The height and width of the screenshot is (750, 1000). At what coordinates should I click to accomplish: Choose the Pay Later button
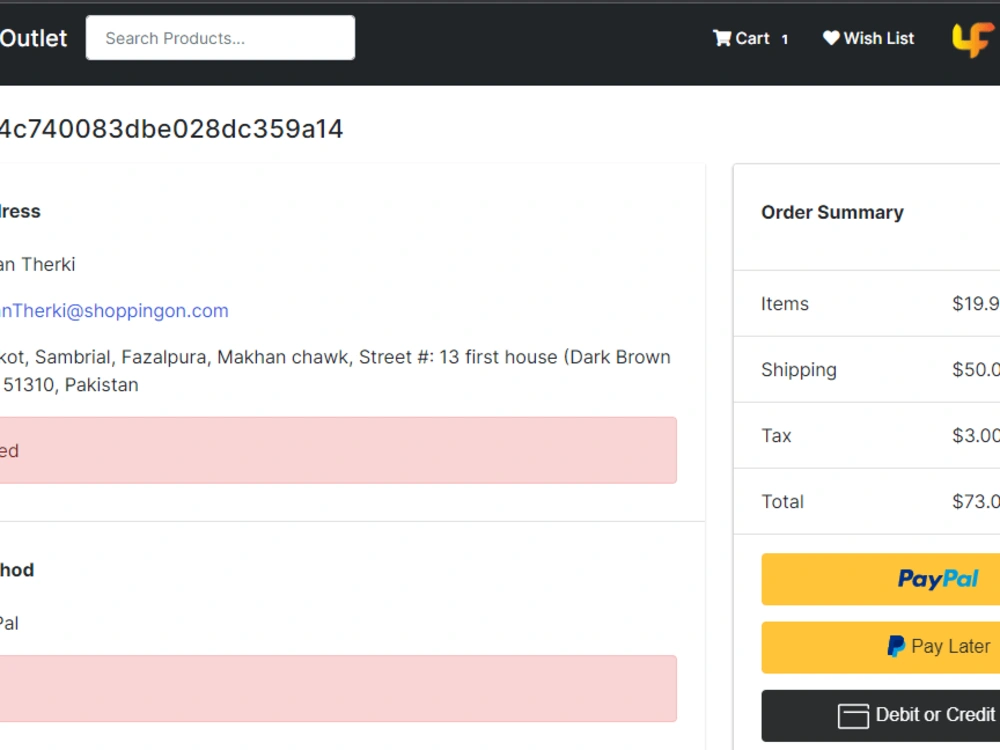[x=881, y=647]
